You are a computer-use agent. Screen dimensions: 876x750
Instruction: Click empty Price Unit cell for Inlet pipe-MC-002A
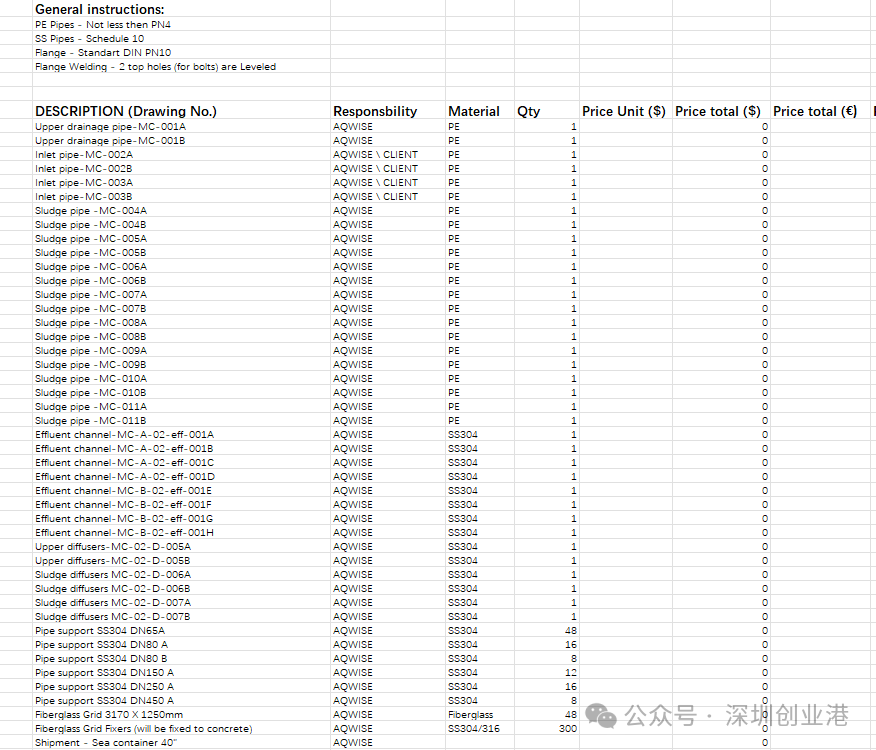pos(626,154)
